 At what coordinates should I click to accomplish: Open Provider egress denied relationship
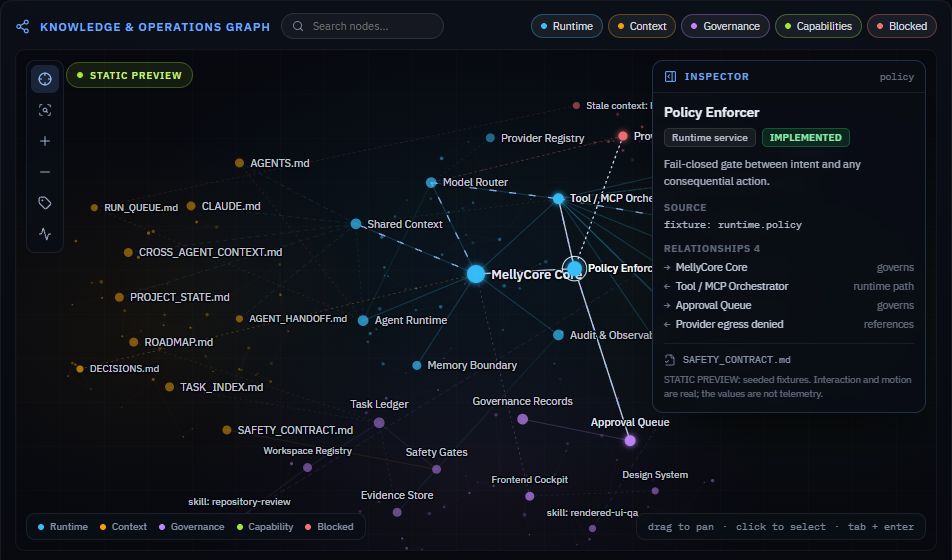tap(789, 324)
